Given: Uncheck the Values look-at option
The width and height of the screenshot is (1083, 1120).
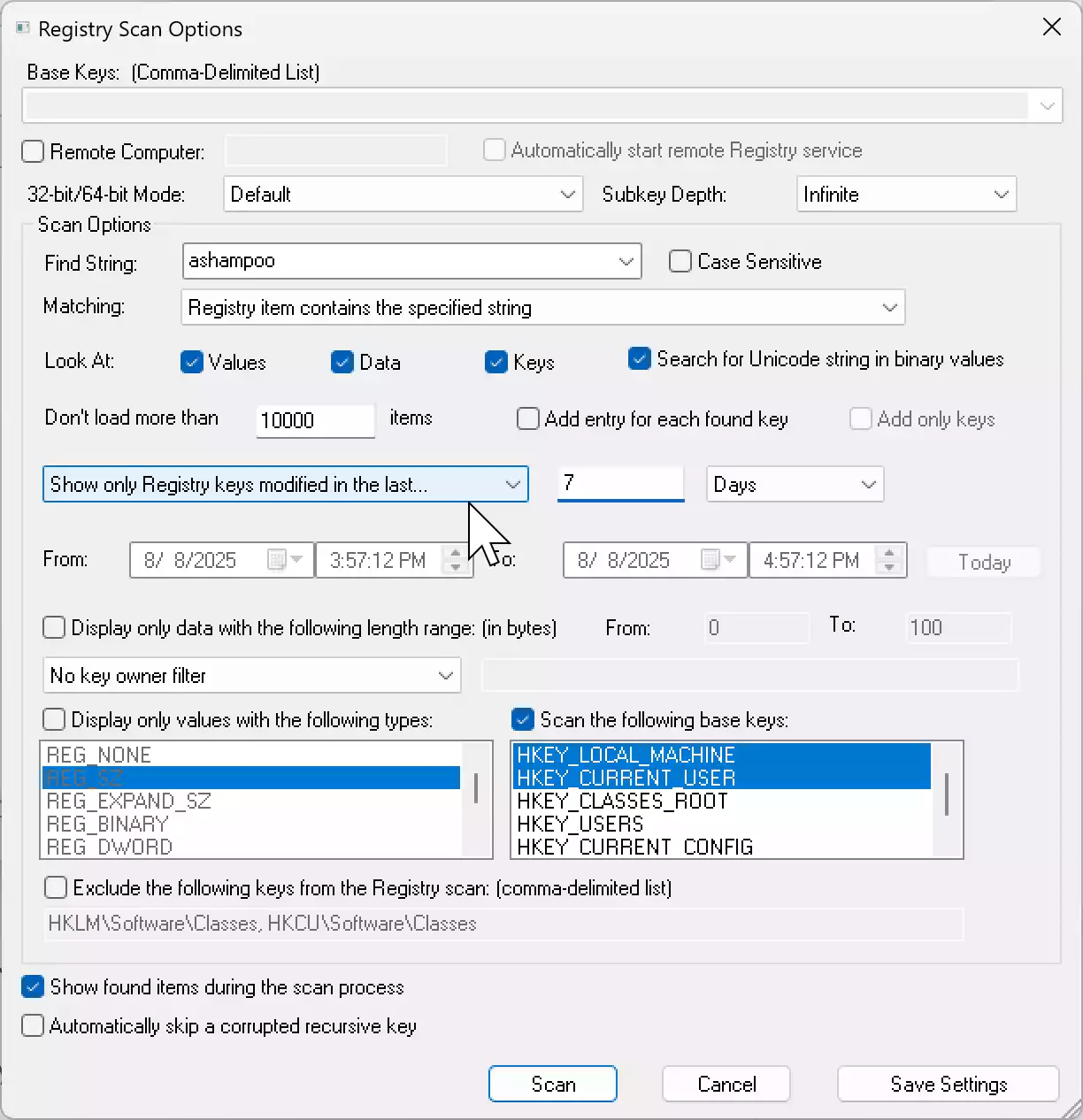Looking at the screenshot, I should point(192,362).
